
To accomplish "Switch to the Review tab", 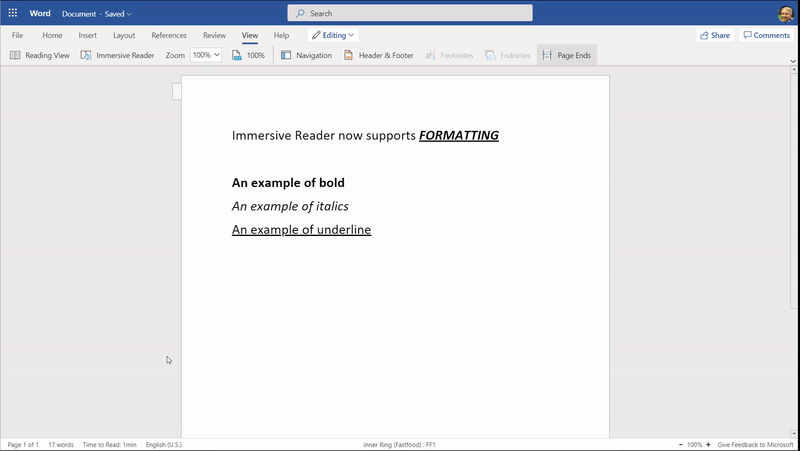I will (x=214, y=35).
